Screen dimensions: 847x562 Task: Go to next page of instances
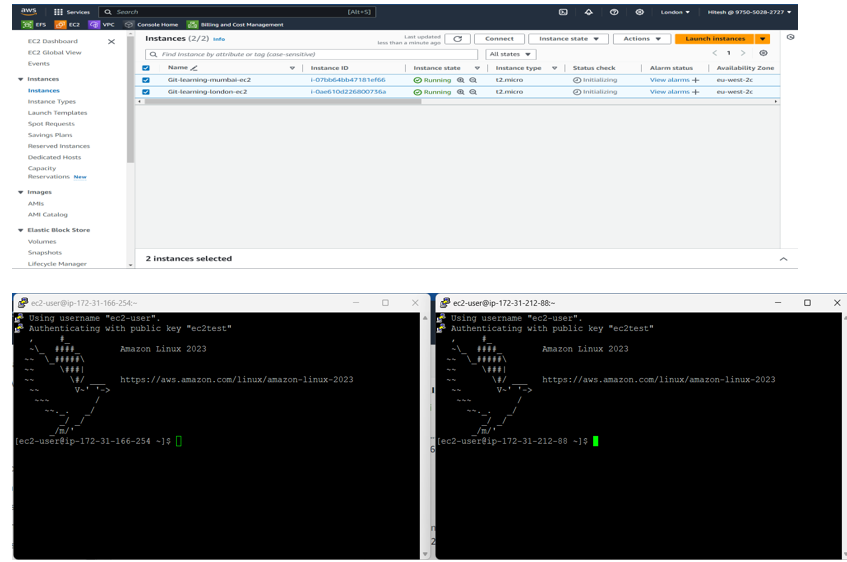743,53
